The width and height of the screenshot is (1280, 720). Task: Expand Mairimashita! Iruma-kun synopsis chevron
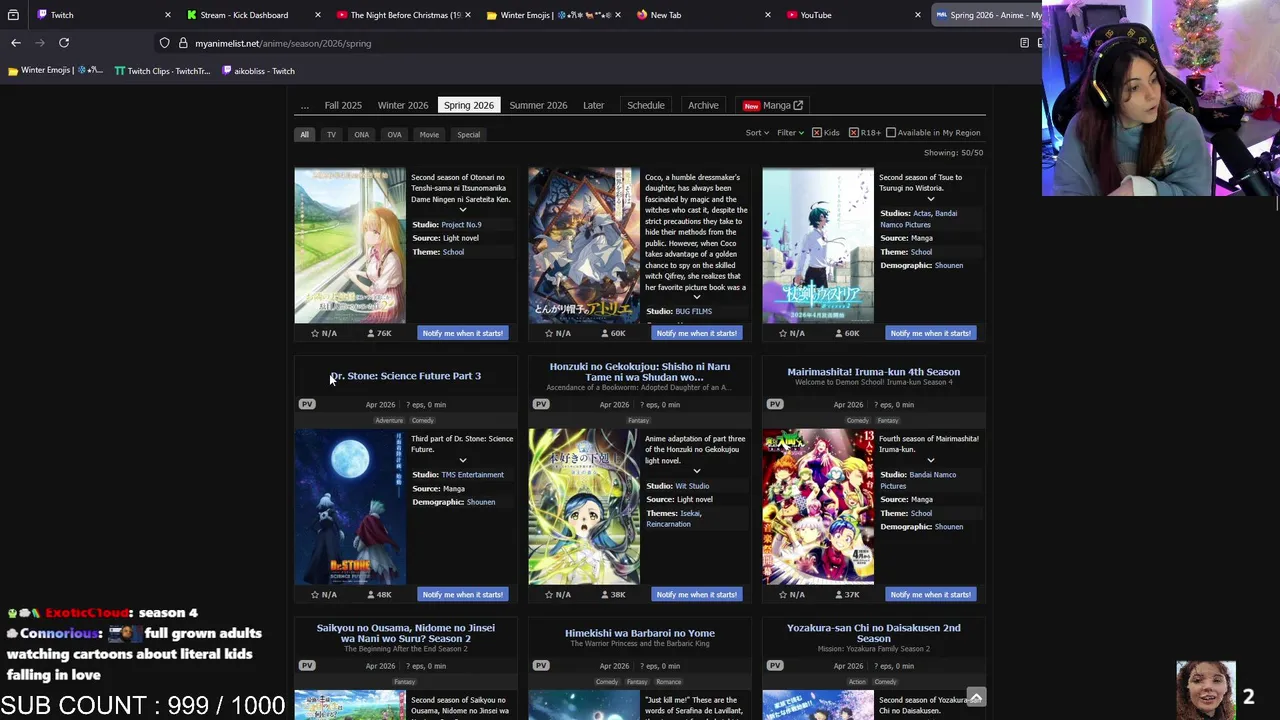931,460
